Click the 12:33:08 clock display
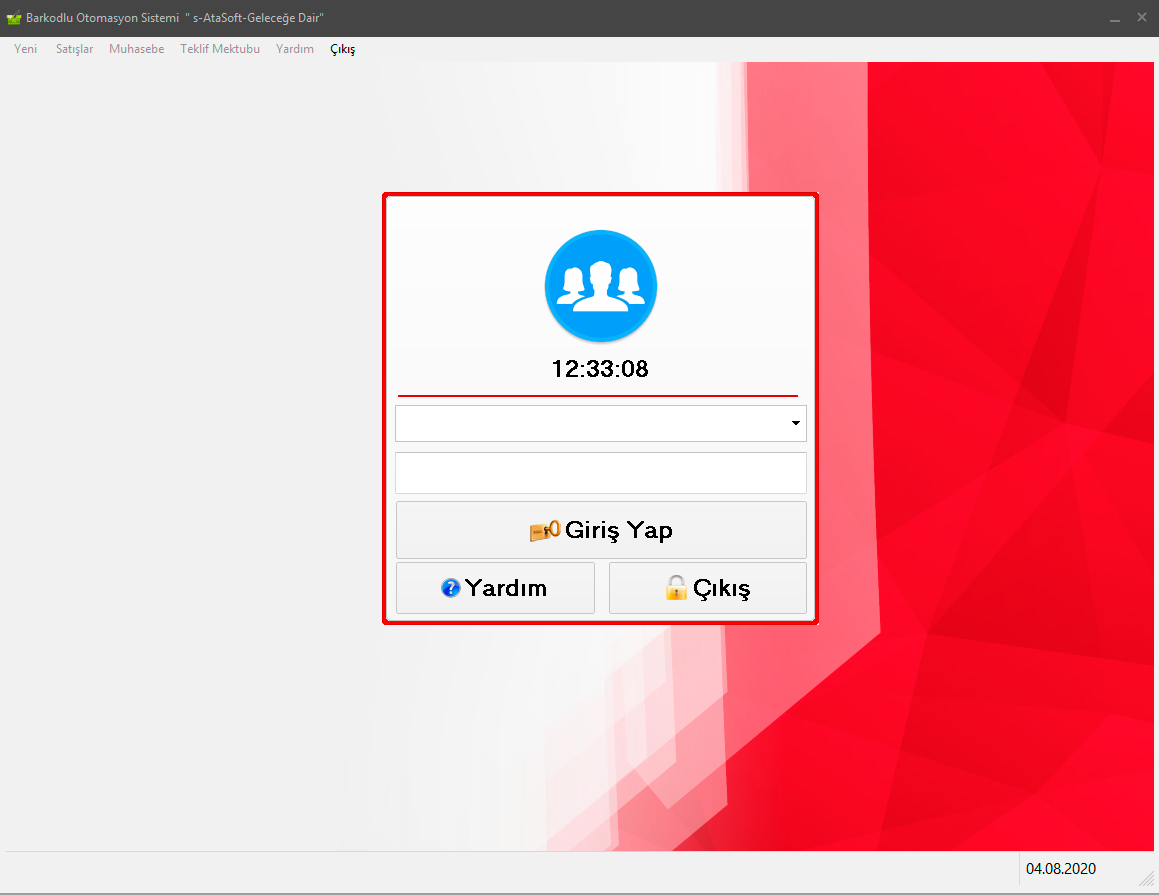 tap(600, 369)
